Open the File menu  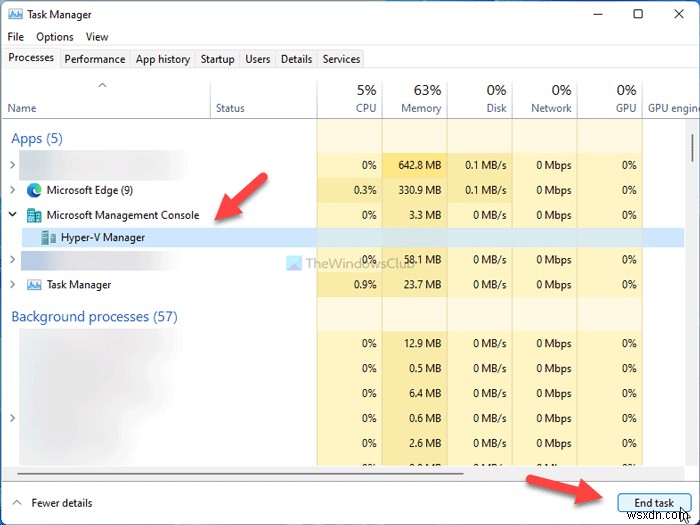[16, 37]
